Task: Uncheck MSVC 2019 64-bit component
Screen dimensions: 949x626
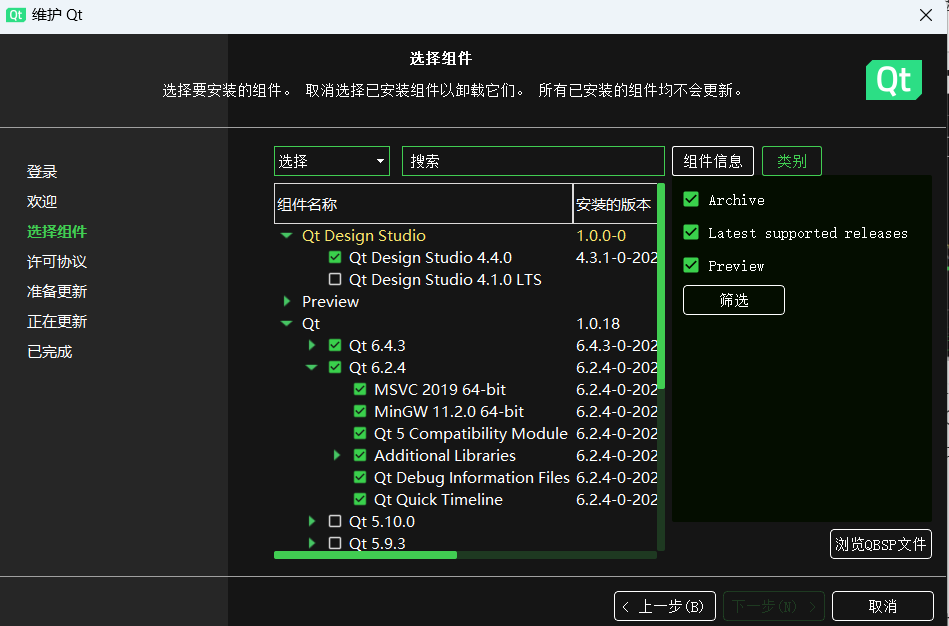Action: (x=360, y=389)
